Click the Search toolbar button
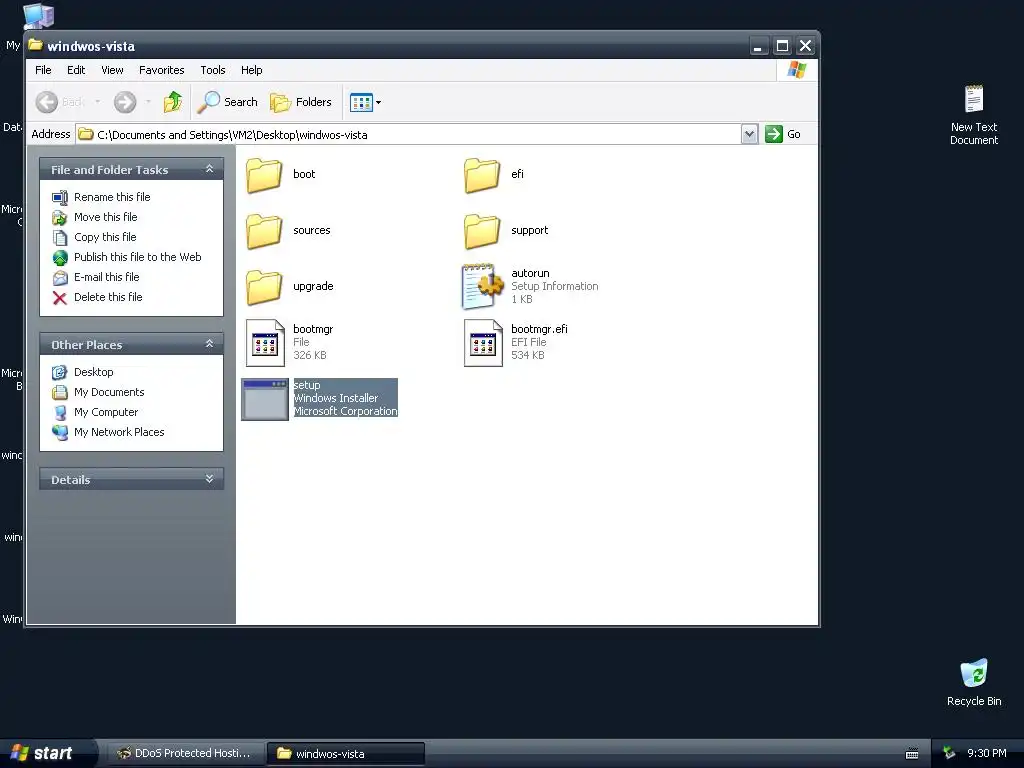 (228, 102)
